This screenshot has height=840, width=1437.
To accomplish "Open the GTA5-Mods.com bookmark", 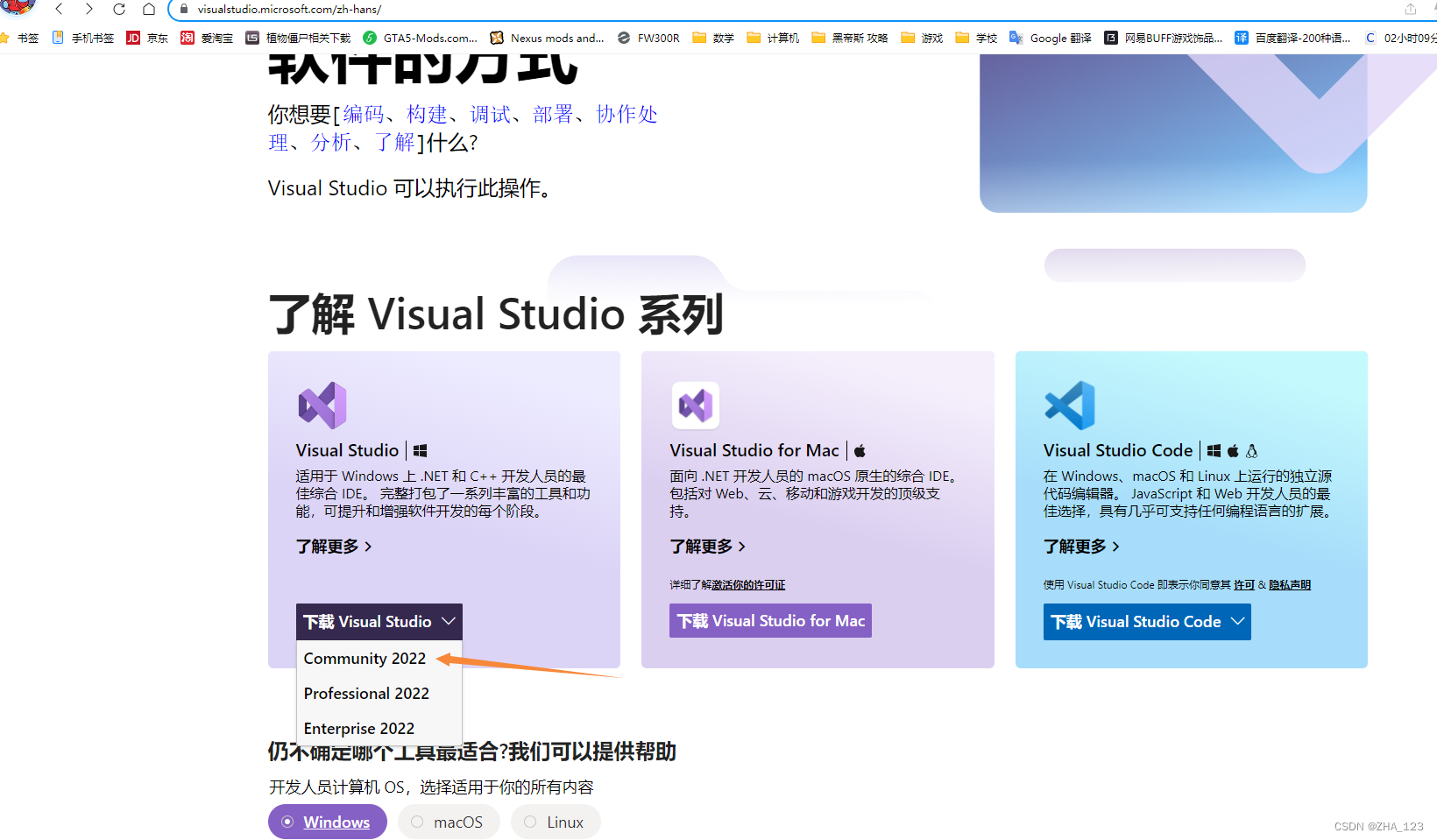I will click(x=420, y=38).
